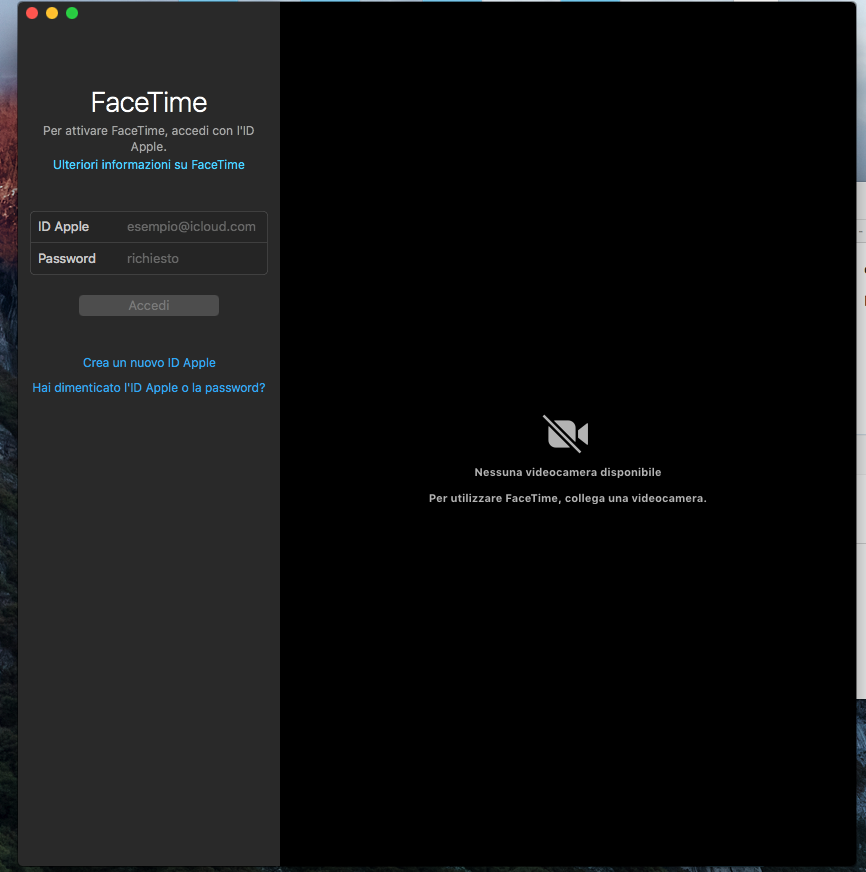Open the Ulteriori informazioni su FaceTime link

[149, 165]
